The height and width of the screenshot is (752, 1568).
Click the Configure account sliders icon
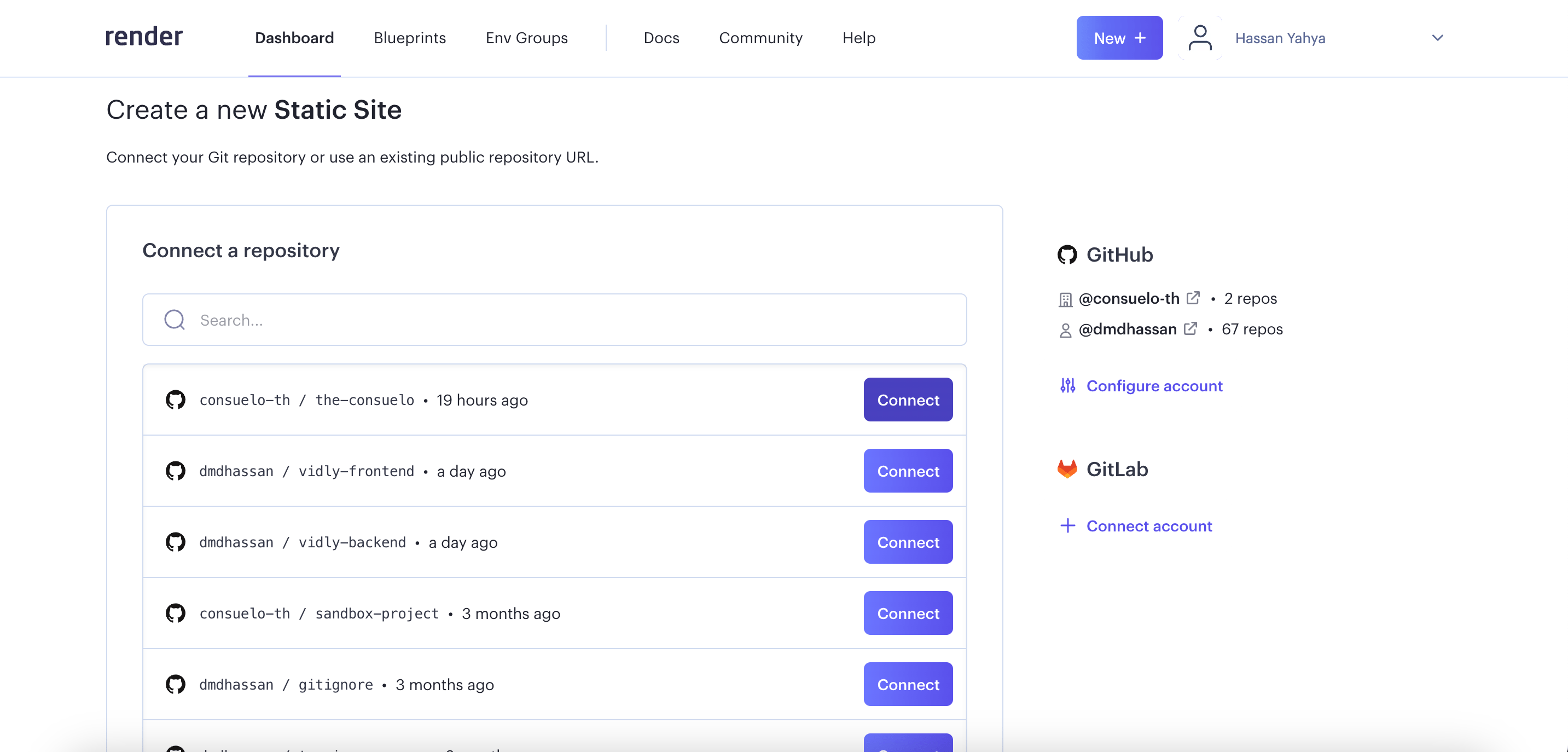1067,385
